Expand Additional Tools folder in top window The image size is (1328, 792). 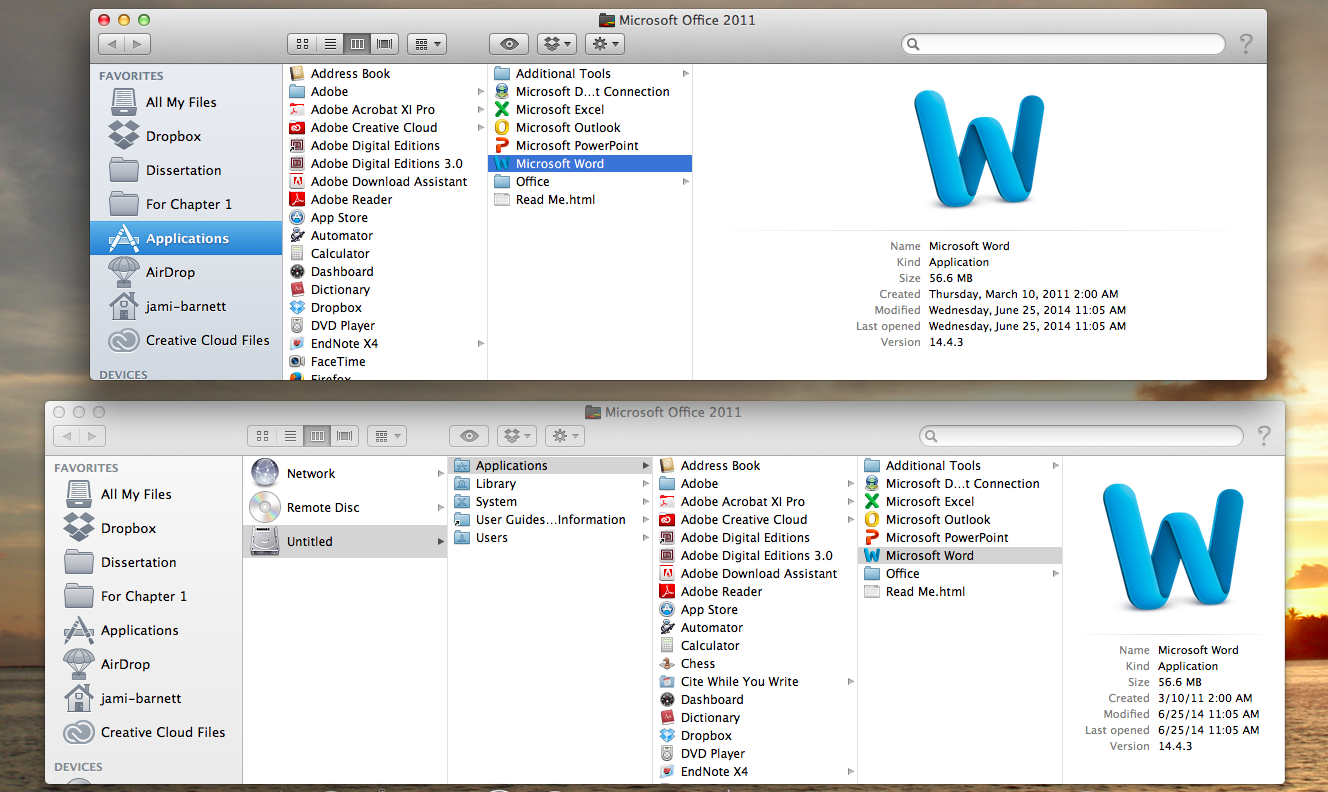pos(686,74)
